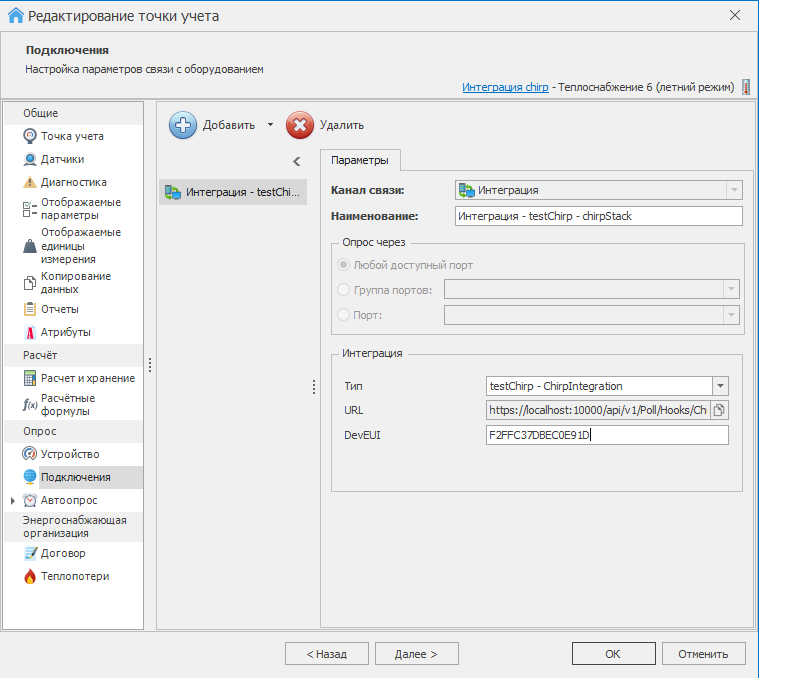Copy URL using the copy icon
This screenshot has width=800, height=678.
point(719,410)
